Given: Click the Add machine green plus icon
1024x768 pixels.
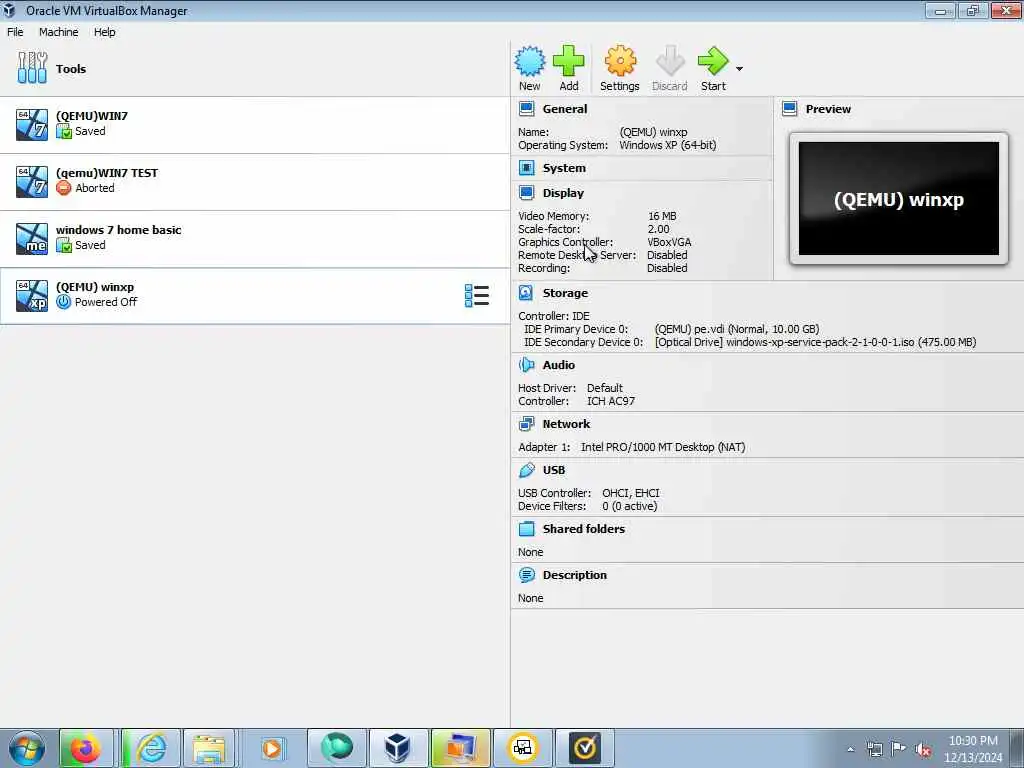Looking at the screenshot, I should 568,61.
